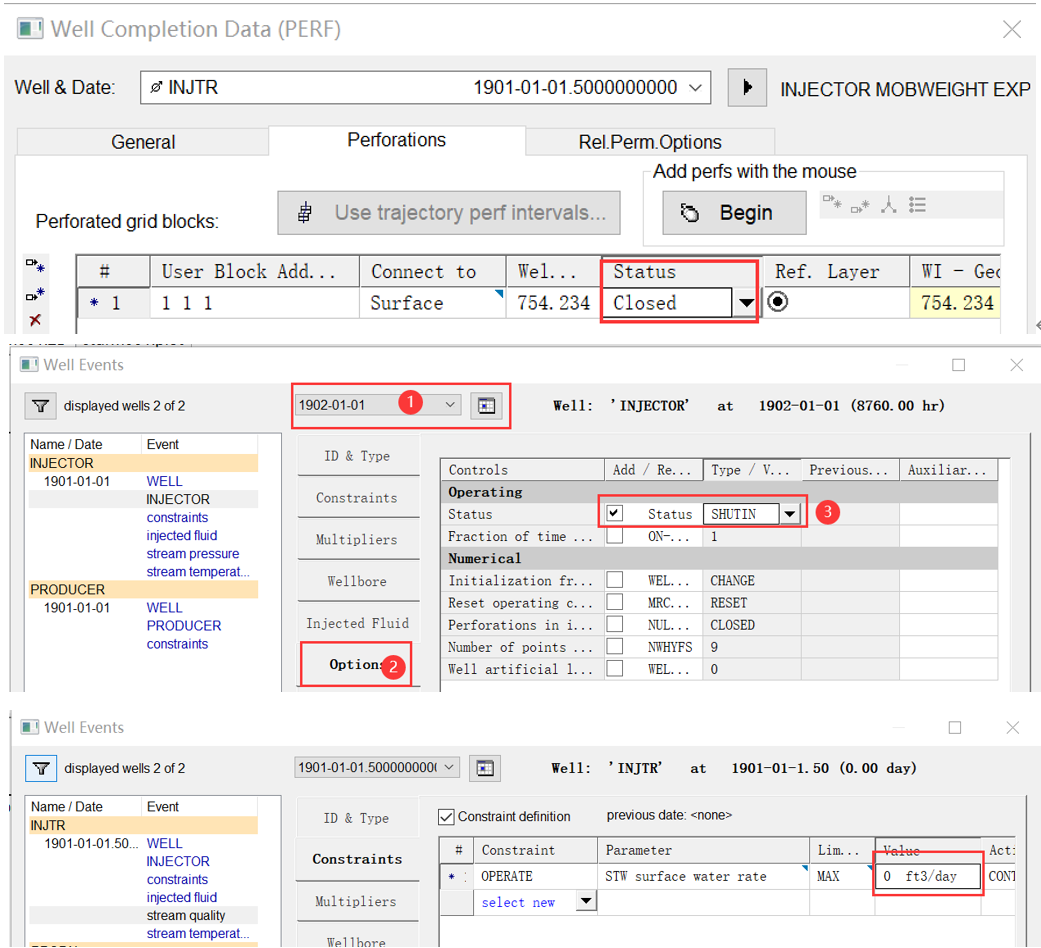1041x948 pixels.
Task: Click the filter funnel icon in middle Well Events
Action: point(40,406)
